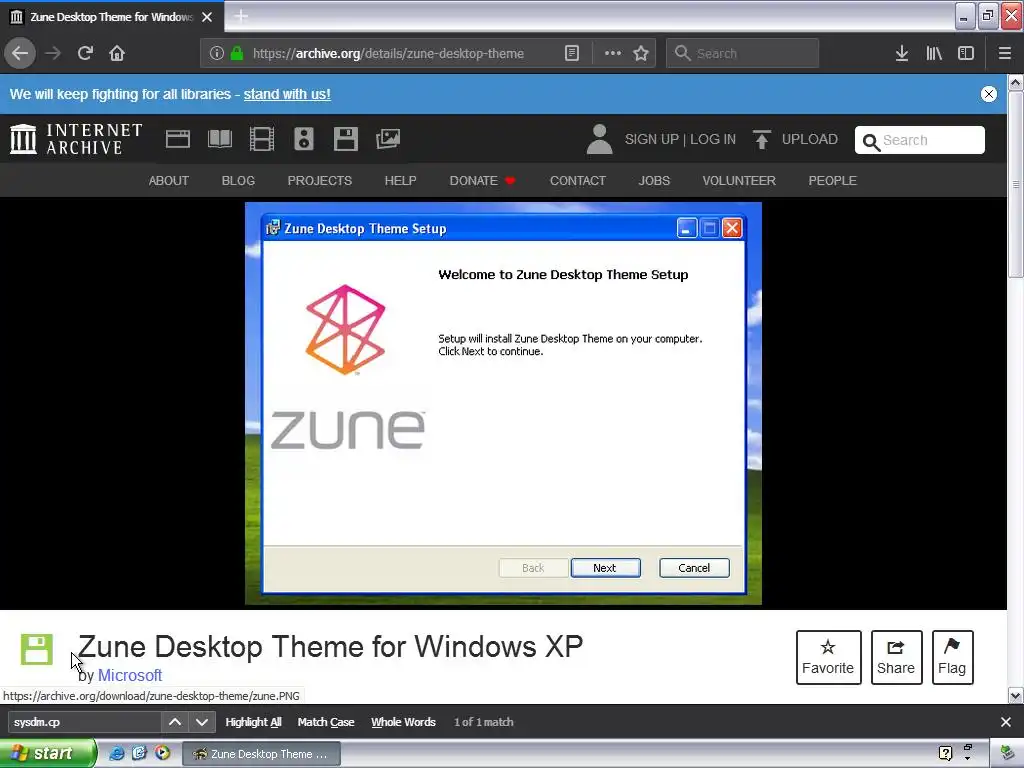Open the CONTACT menu item
The image size is (1024, 768).
pyautogui.click(x=577, y=180)
